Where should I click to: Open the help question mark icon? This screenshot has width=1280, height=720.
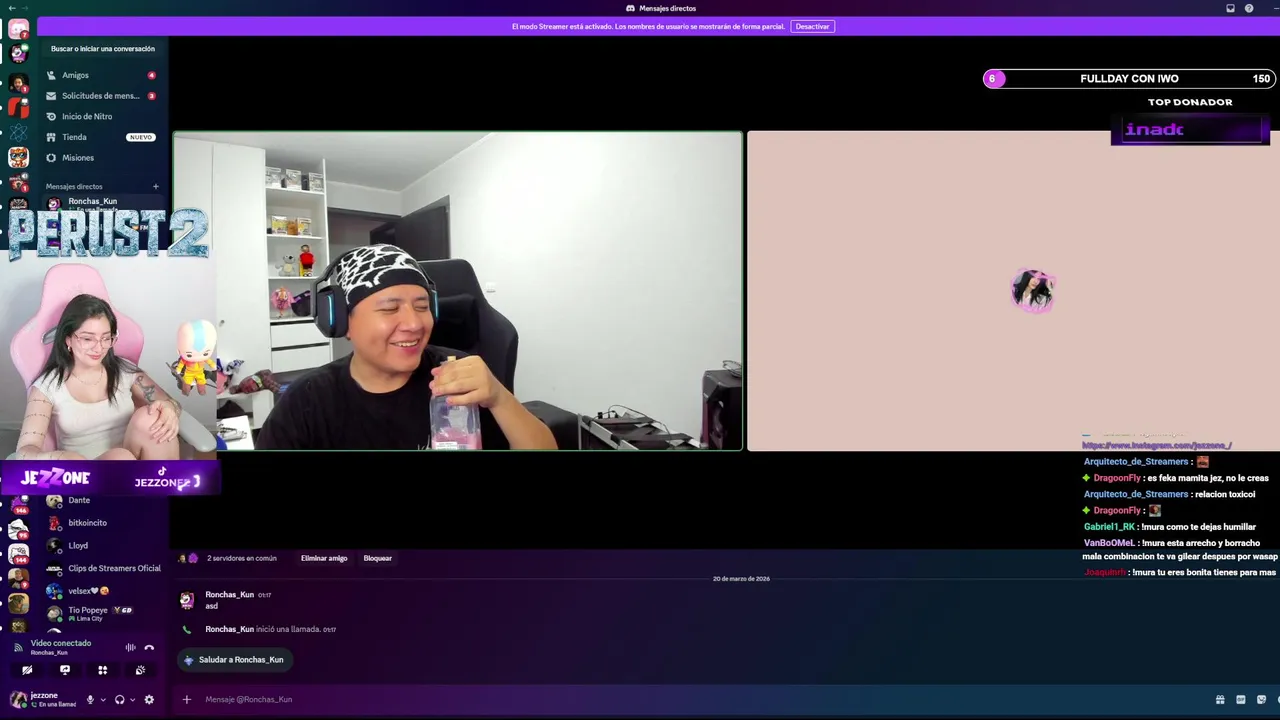pyautogui.click(x=1249, y=8)
